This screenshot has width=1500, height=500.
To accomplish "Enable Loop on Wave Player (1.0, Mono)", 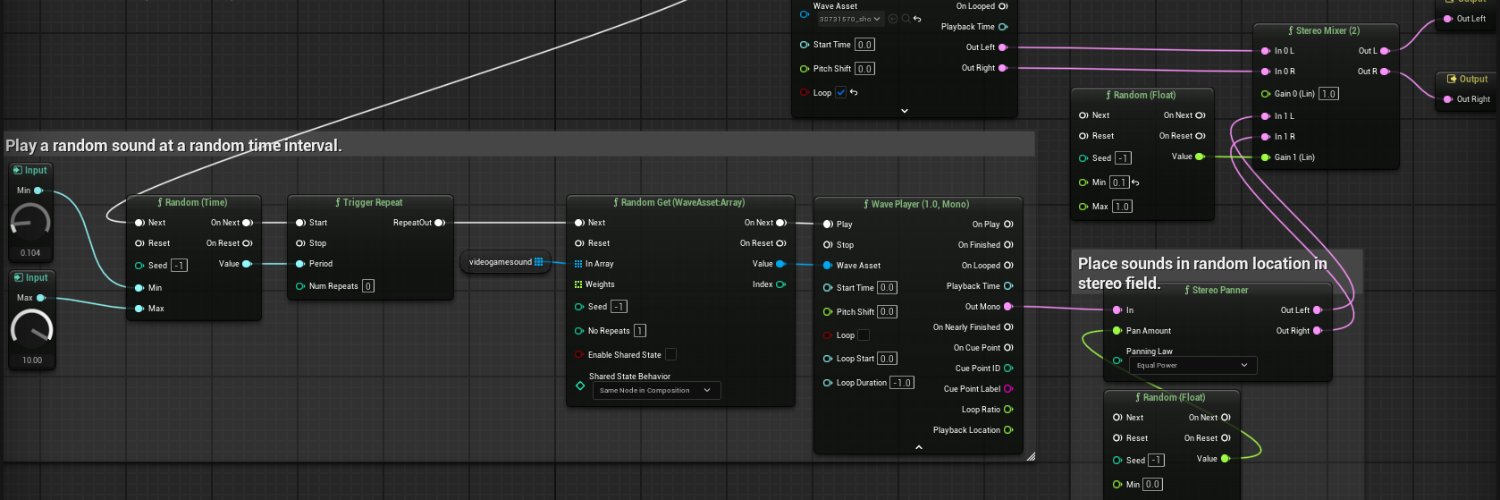I will point(863,335).
